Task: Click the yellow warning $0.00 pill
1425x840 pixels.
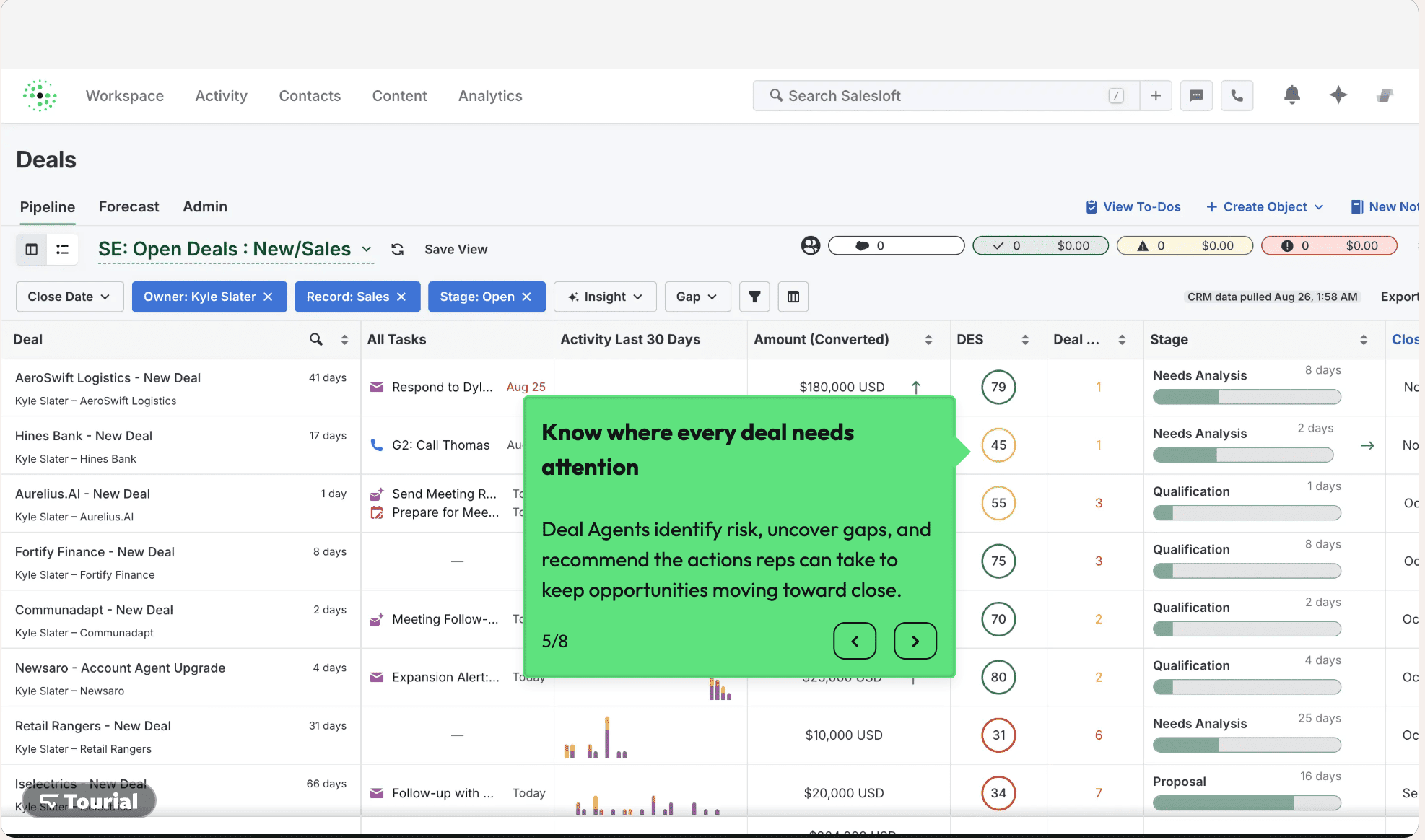Action: (x=1185, y=245)
